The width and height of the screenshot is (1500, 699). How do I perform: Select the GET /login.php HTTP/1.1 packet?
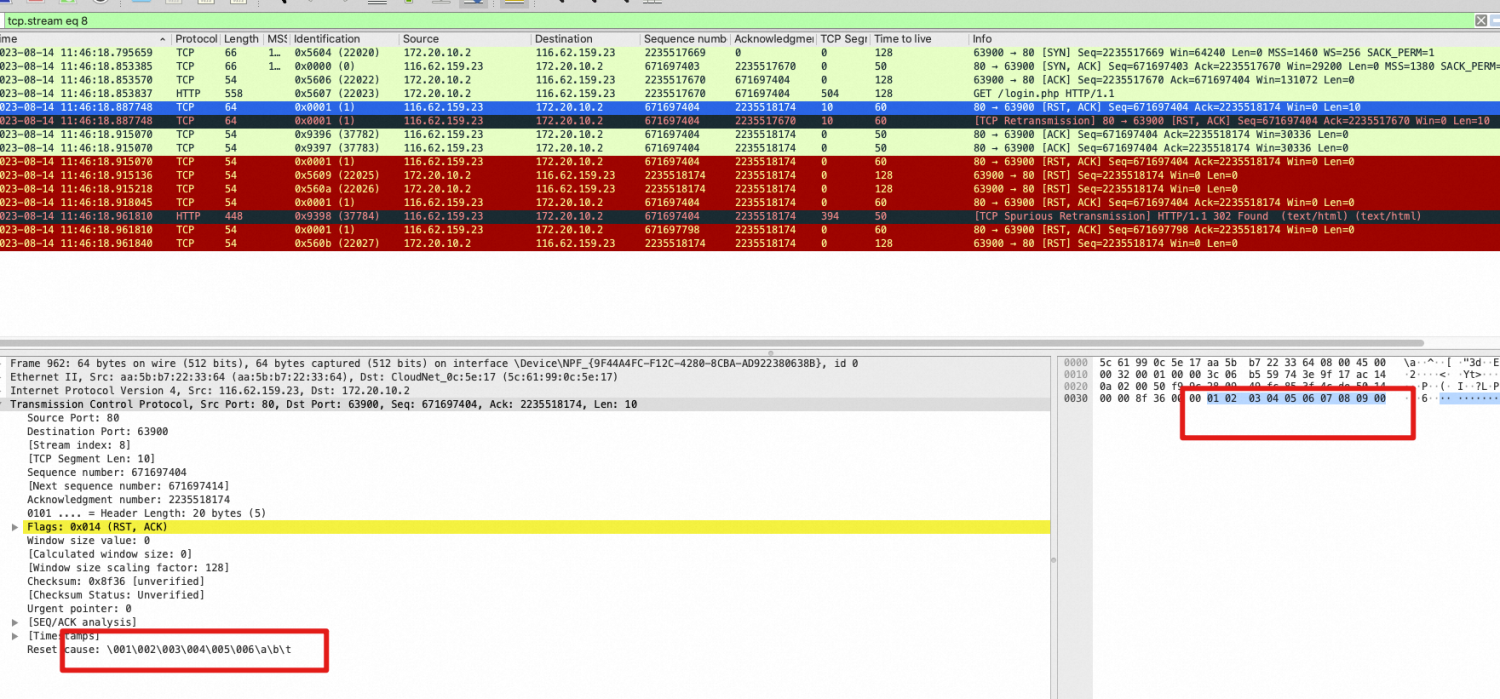[750, 93]
